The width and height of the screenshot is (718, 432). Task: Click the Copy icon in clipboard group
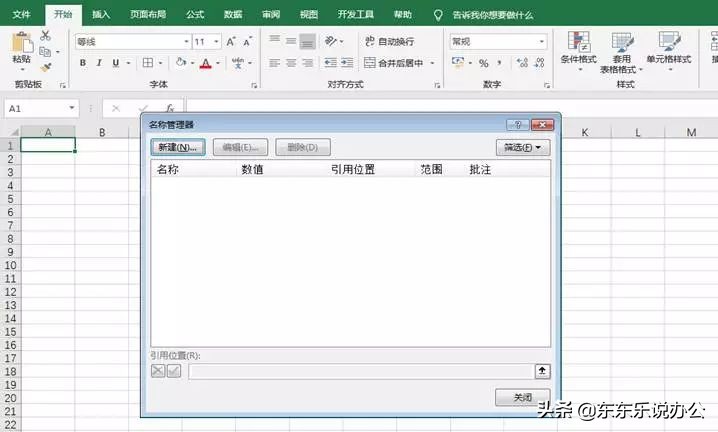(45, 52)
